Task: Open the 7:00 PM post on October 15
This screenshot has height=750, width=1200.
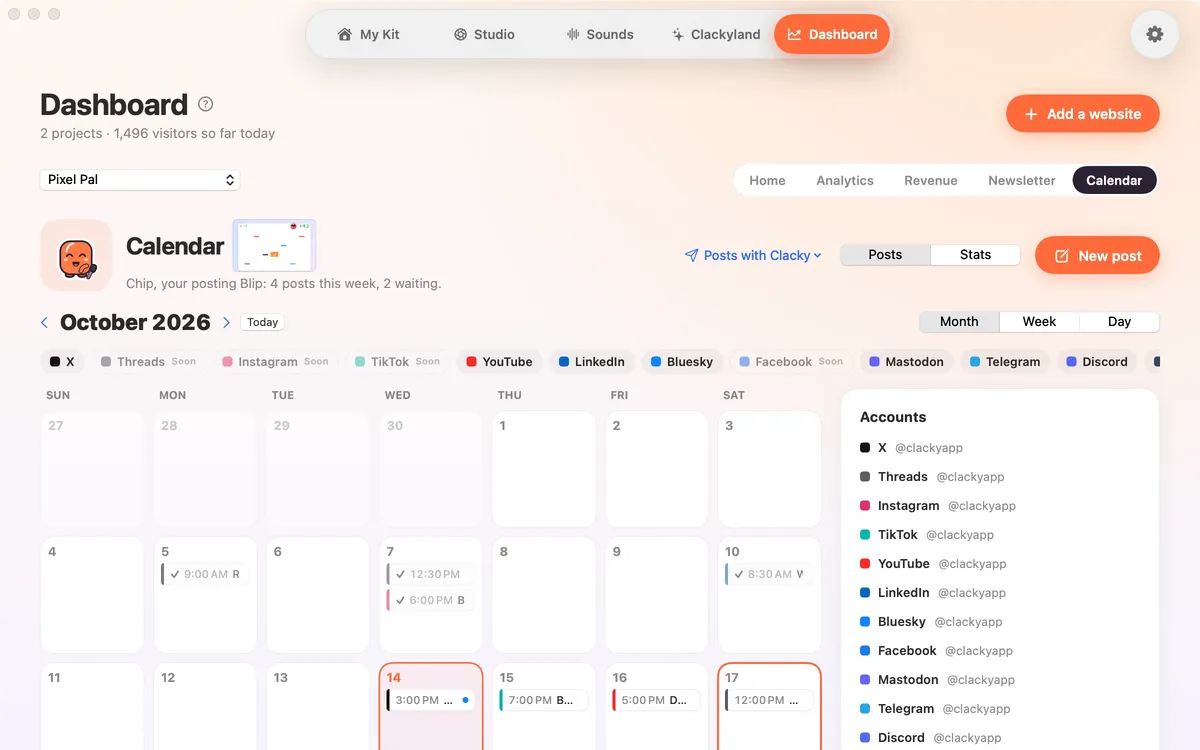Action: [x=544, y=700]
